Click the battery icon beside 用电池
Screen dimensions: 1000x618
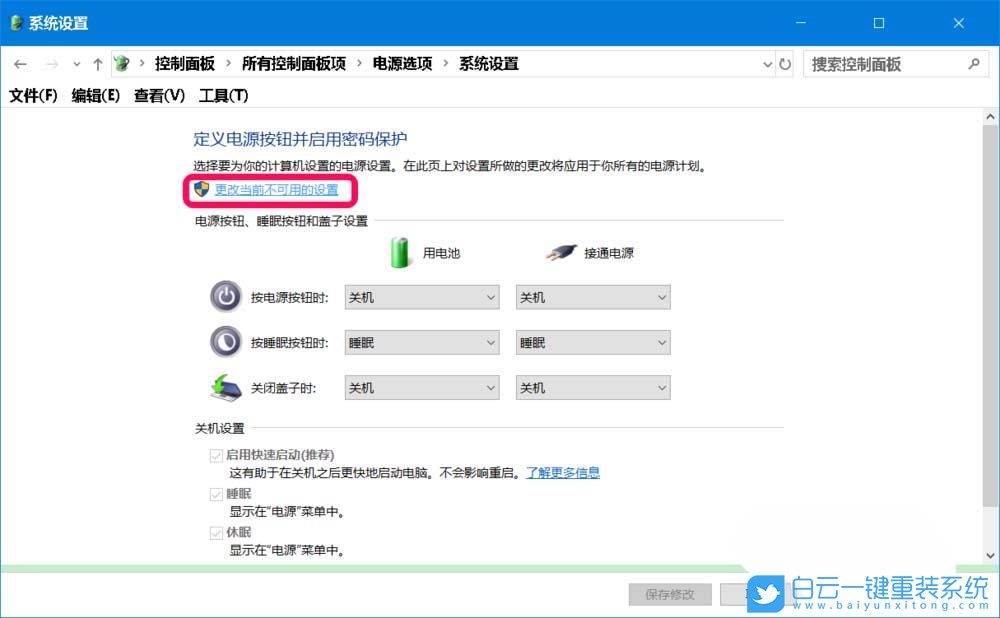click(x=399, y=252)
